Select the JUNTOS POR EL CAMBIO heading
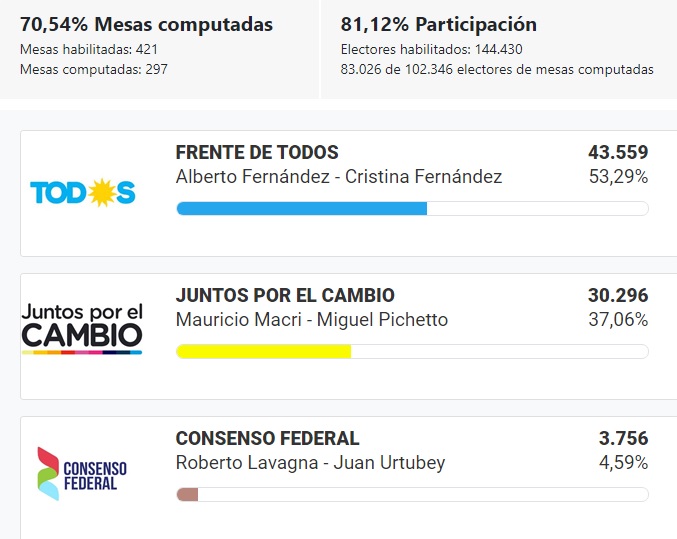 click(x=285, y=296)
